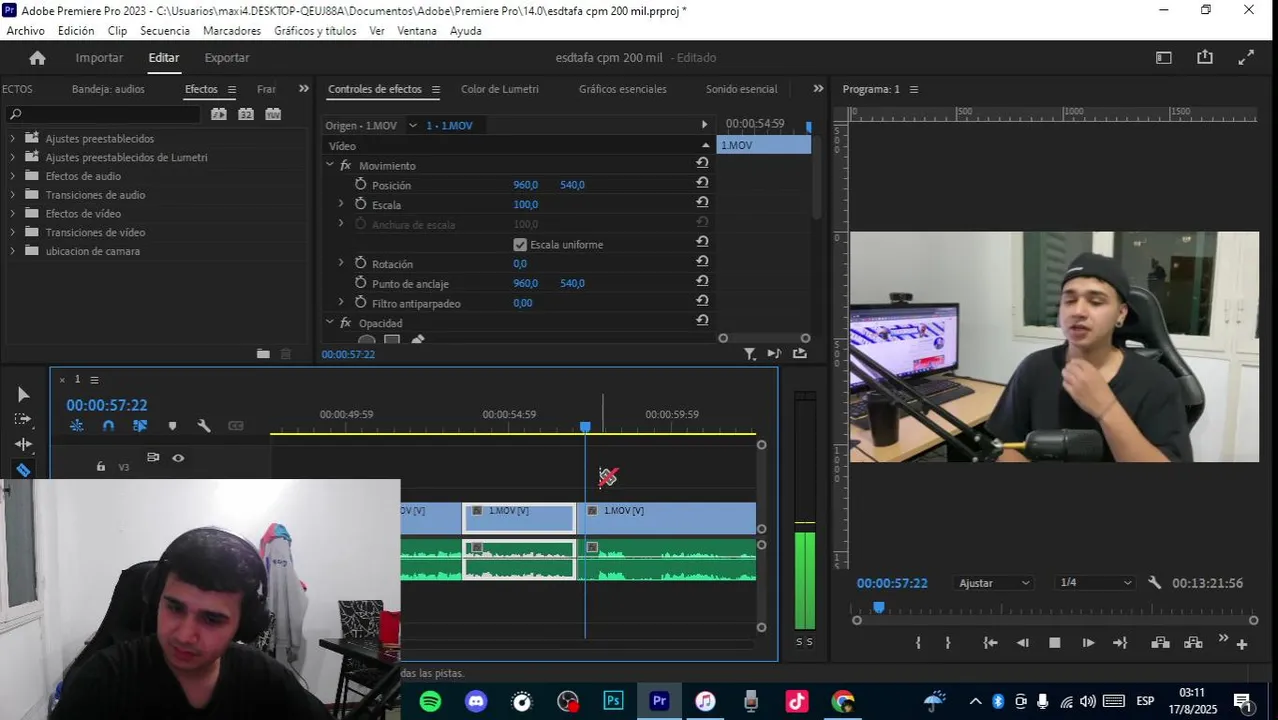
Task: Select the Track Select Forward tool
Action: coord(23,419)
